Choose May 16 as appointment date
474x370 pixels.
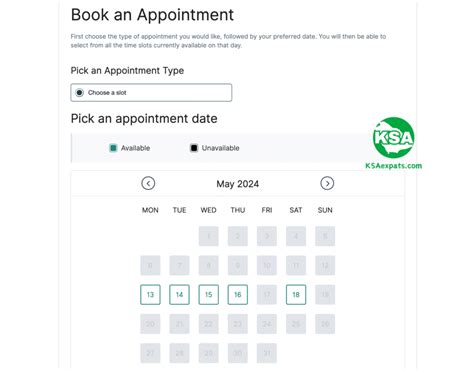click(238, 295)
